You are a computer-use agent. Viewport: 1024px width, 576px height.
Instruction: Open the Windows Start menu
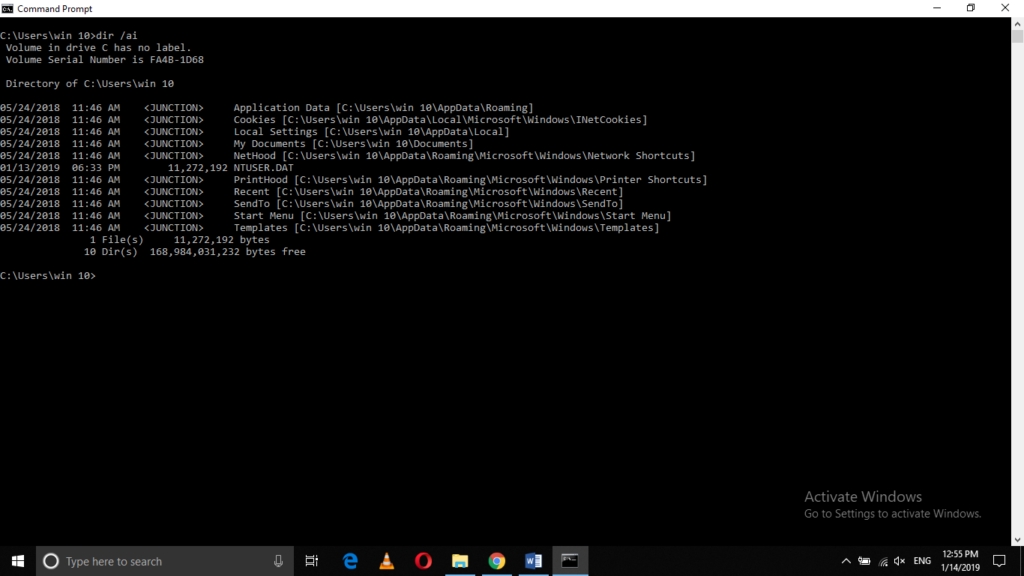[18, 561]
